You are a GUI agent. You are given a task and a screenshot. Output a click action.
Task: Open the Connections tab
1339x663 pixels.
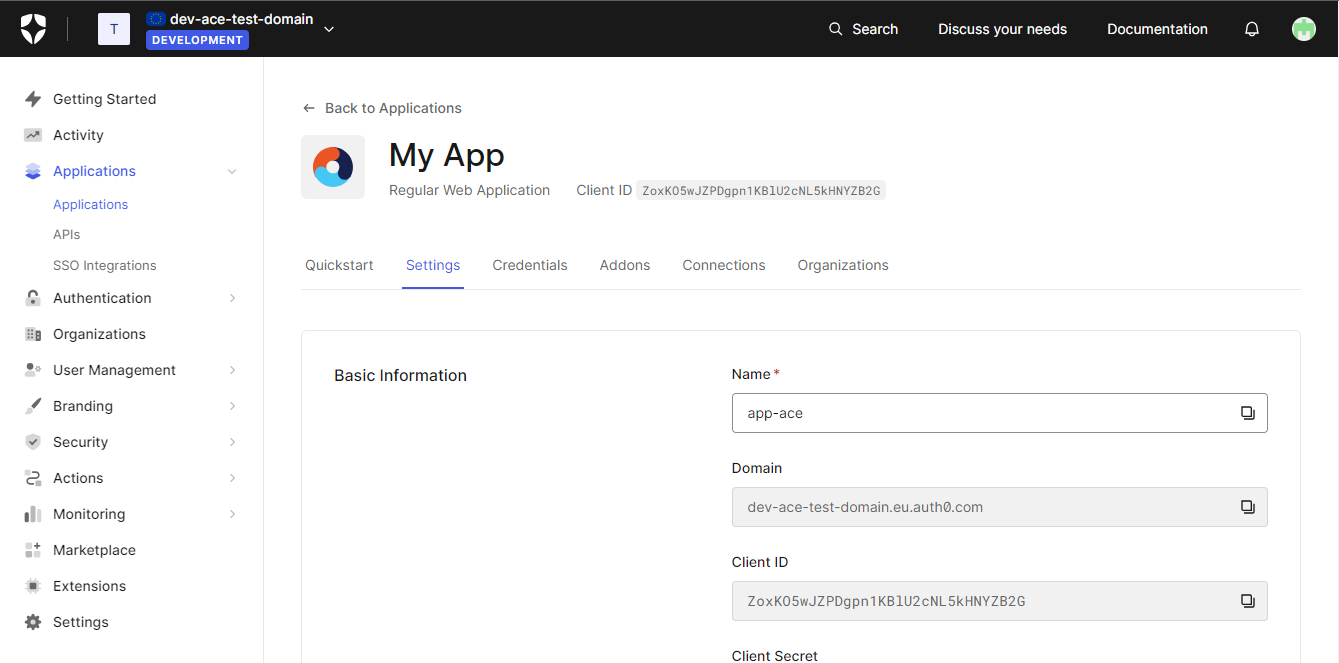pyautogui.click(x=723, y=264)
